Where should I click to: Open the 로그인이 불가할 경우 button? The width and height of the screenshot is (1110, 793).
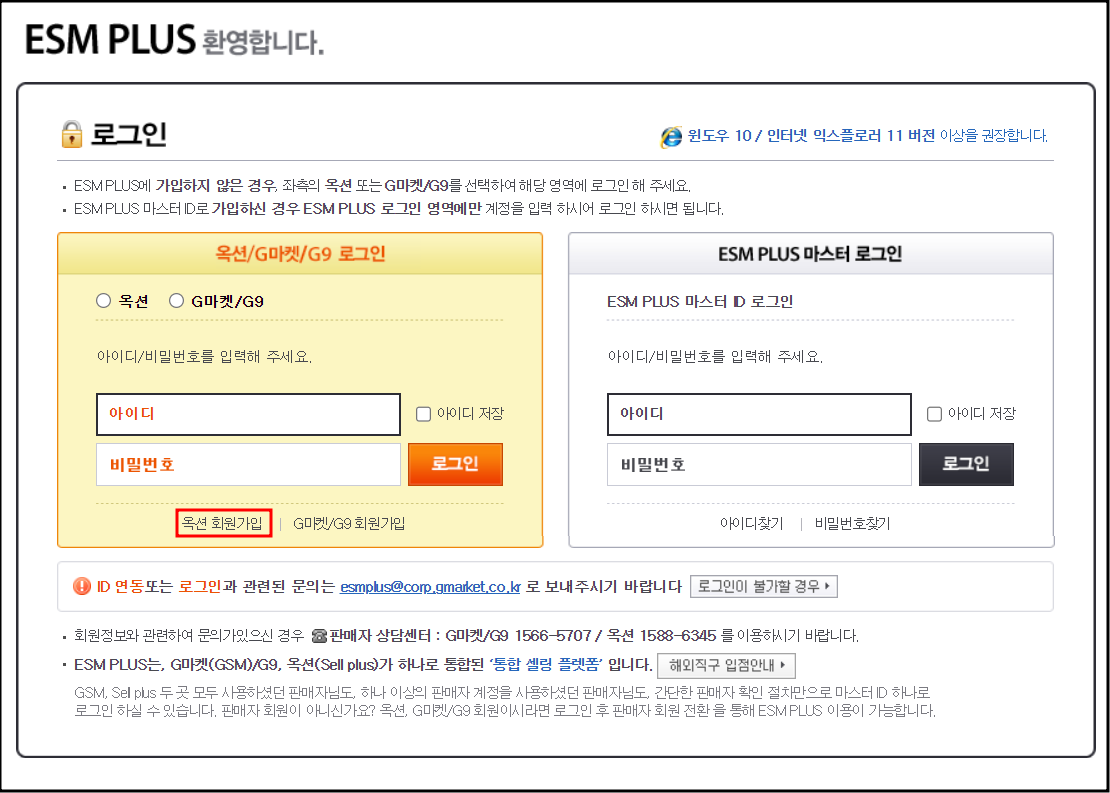764,586
